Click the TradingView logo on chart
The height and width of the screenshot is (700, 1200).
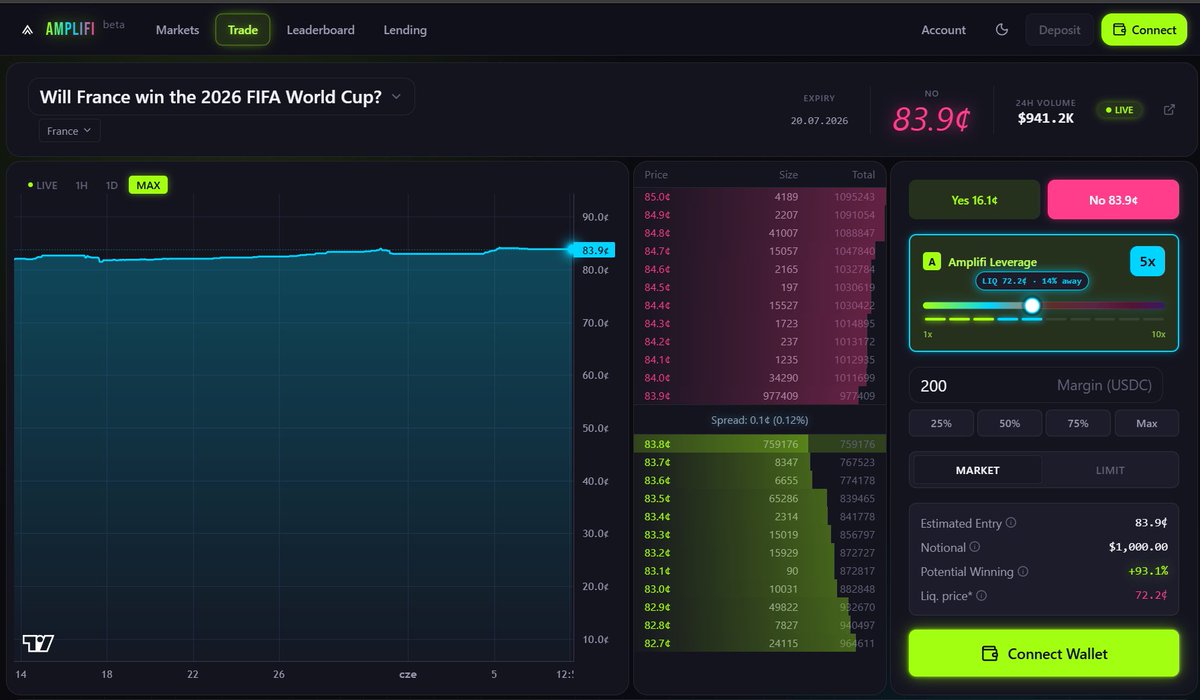38,643
